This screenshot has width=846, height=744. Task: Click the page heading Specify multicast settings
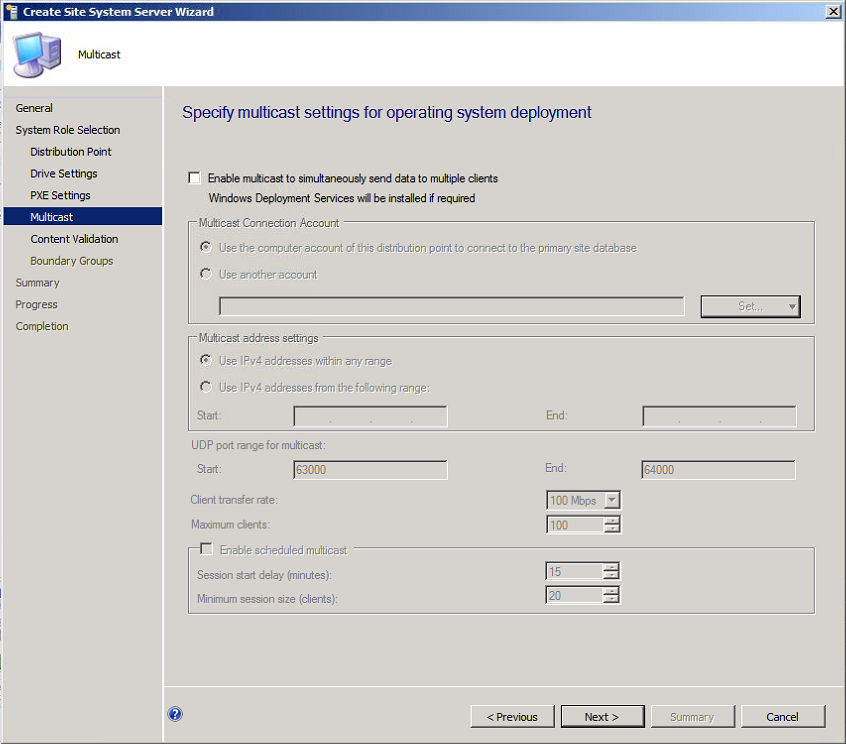pos(387,112)
